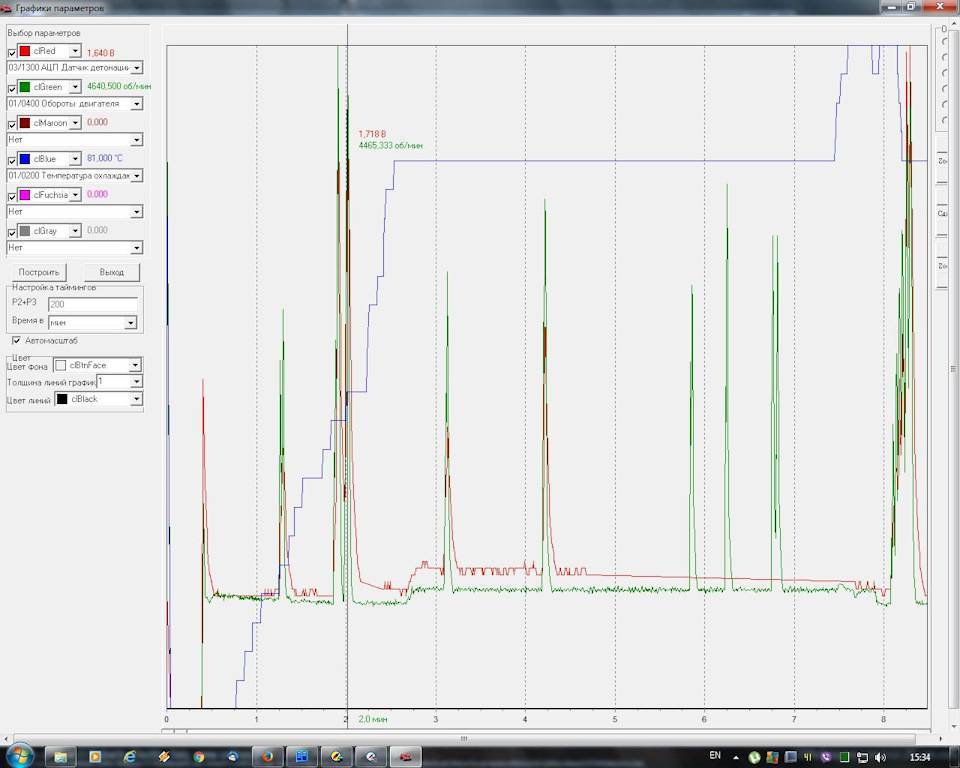Screen dimensions: 960x768
Task: Expand the Обороты двигателя parameter dropdown
Action: click(x=136, y=104)
